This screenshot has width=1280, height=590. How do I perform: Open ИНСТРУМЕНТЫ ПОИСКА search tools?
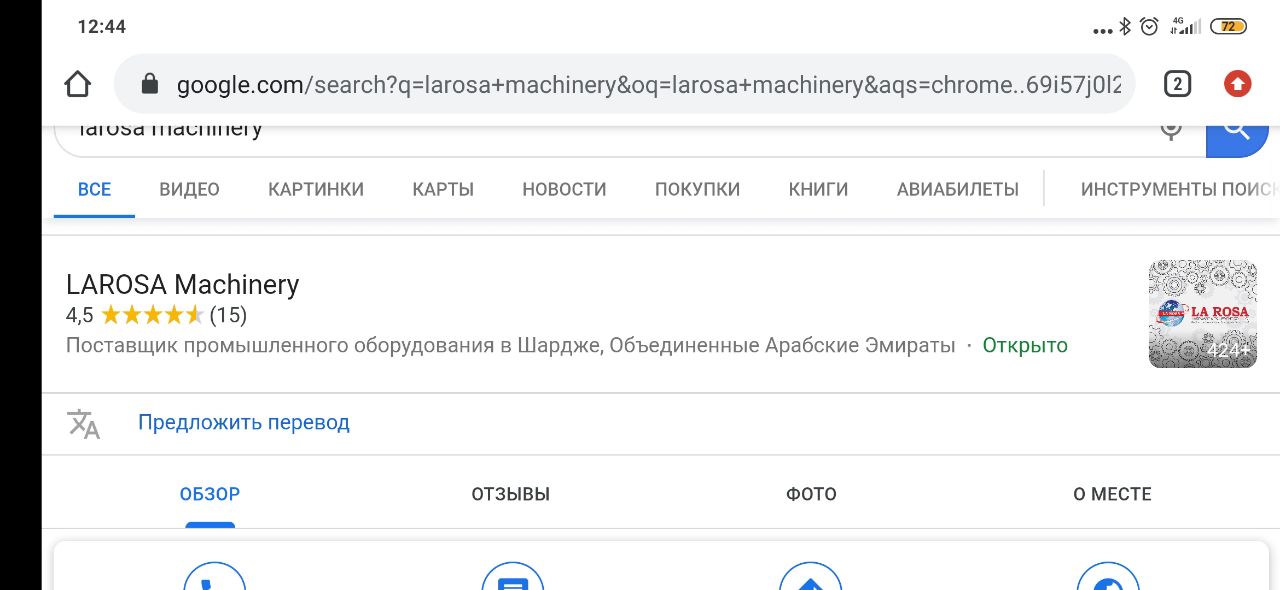click(x=1180, y=189)
